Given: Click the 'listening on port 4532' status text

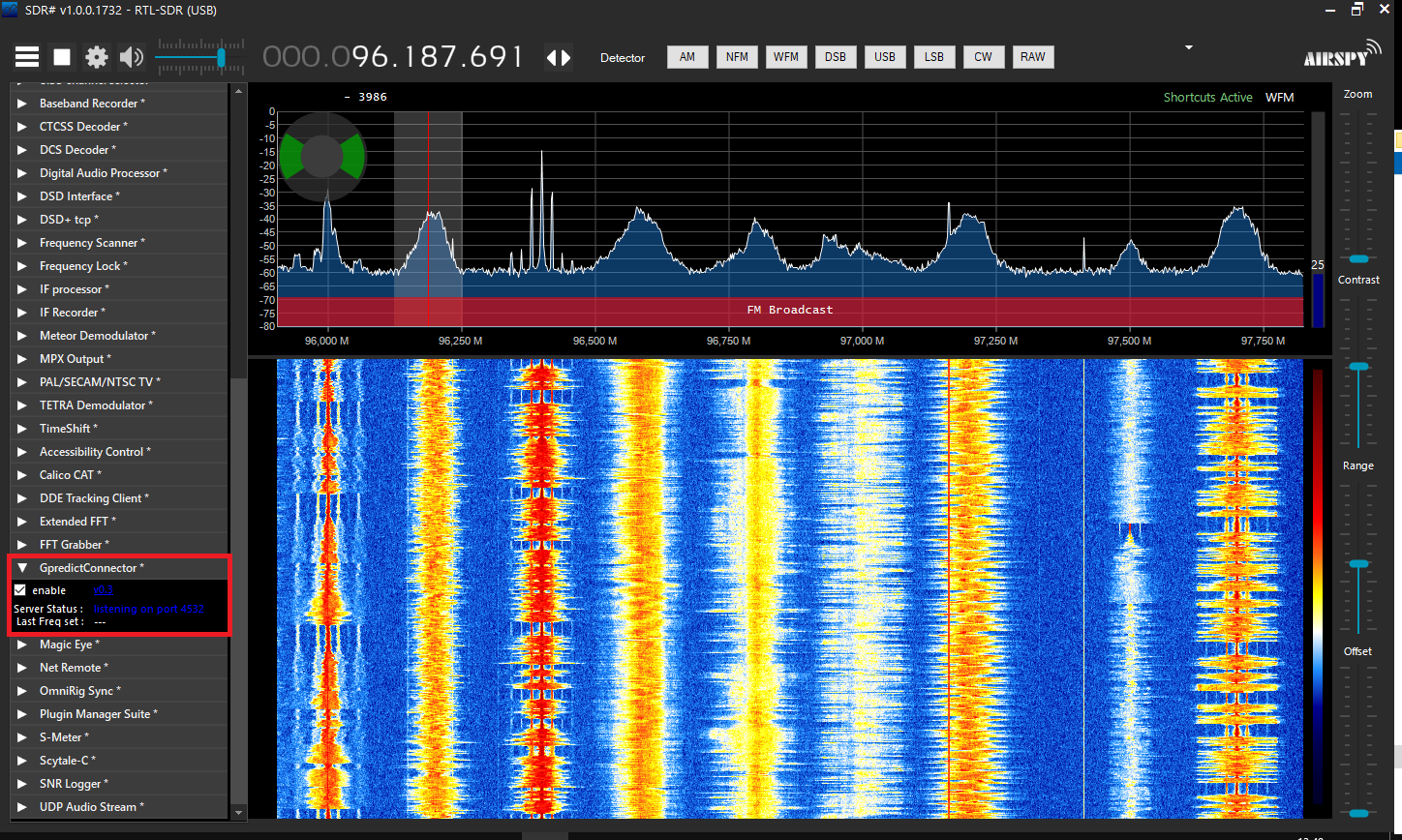Looking at the screenshot, I should click(148, 609).
